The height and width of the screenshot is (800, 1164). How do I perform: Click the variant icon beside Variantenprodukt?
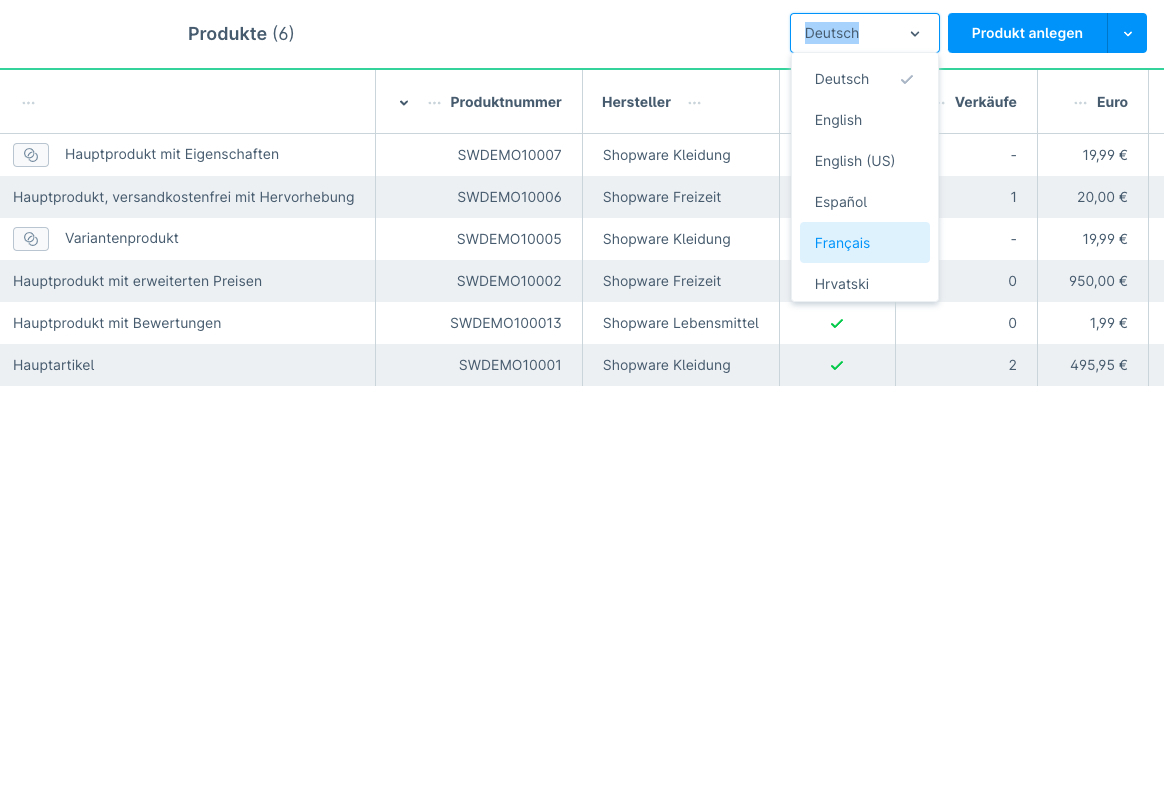(x=31, y=239)
